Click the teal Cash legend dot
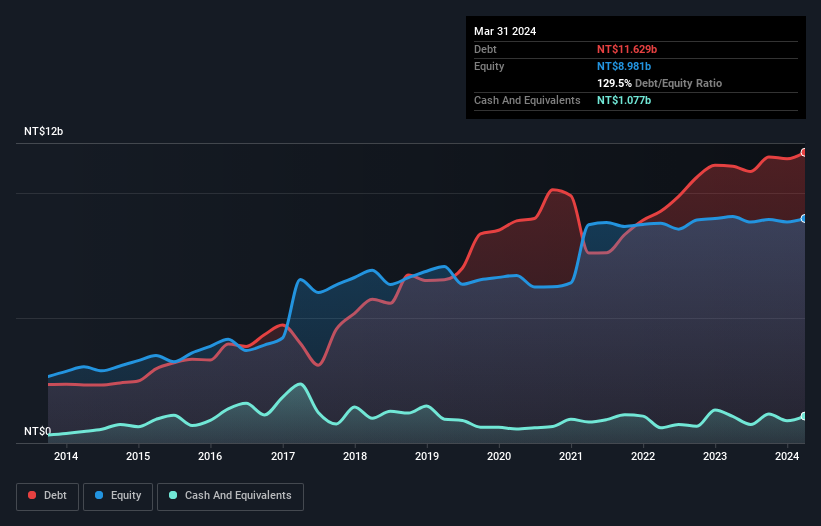 (x=173, y=495)
